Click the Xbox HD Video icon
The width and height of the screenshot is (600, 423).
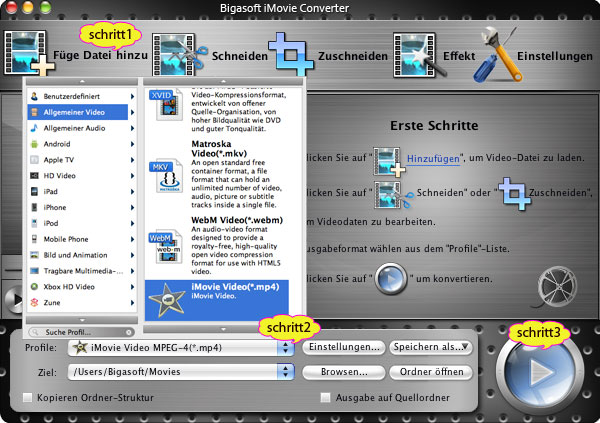pos(34,287)
